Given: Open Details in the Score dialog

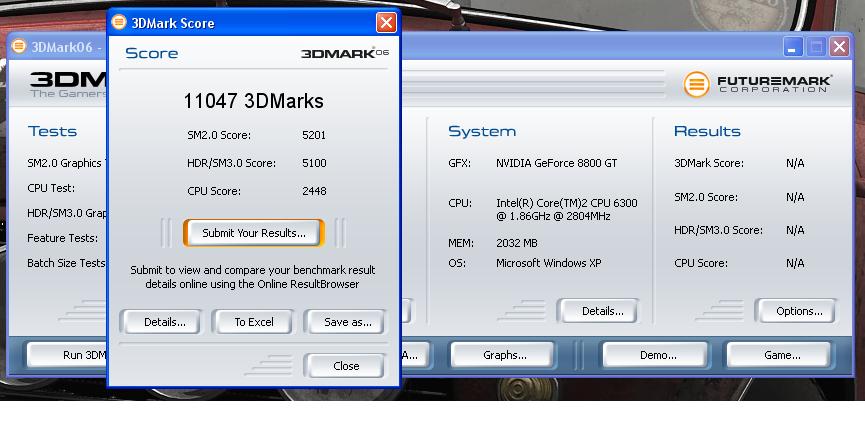Looking at the screenshot, I should pyautogui.click(x=165, y=322).
